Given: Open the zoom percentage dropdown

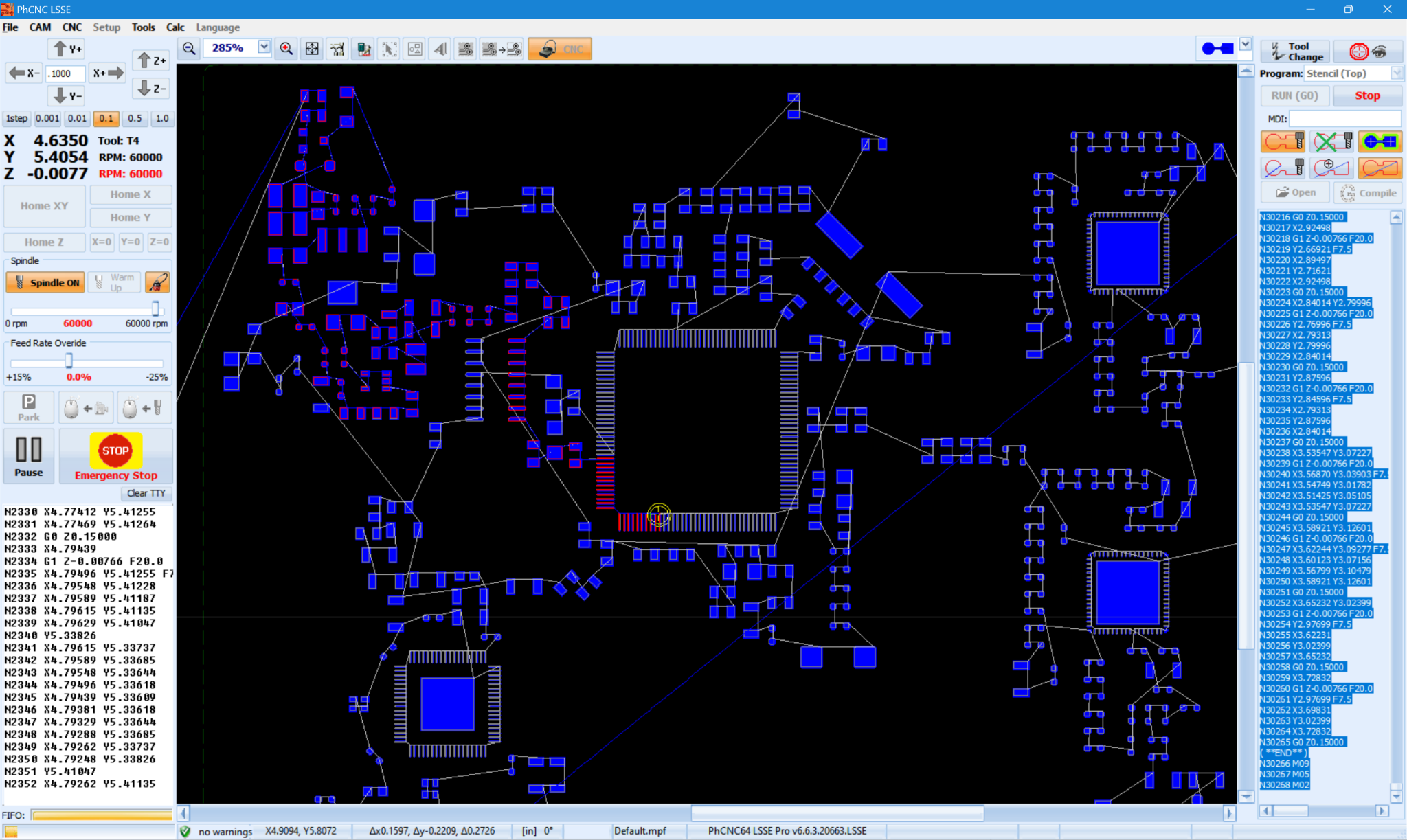Looking at the screenshot, I should (x=264, y=47).
